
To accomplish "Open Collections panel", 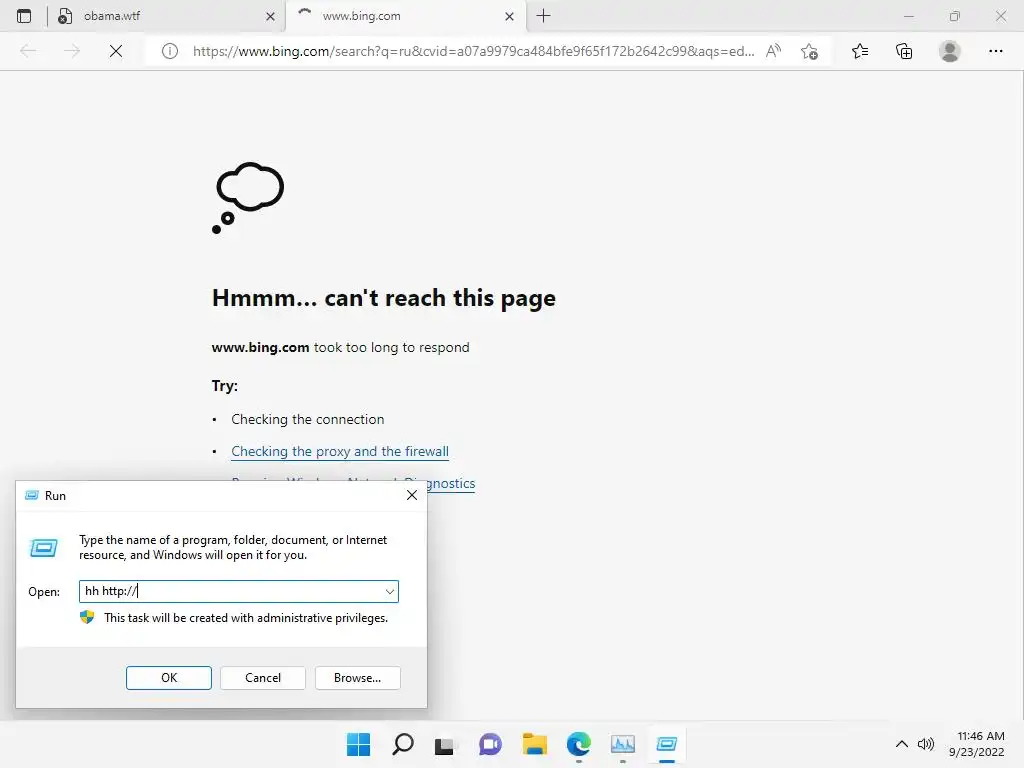I will tap(904, 51).
